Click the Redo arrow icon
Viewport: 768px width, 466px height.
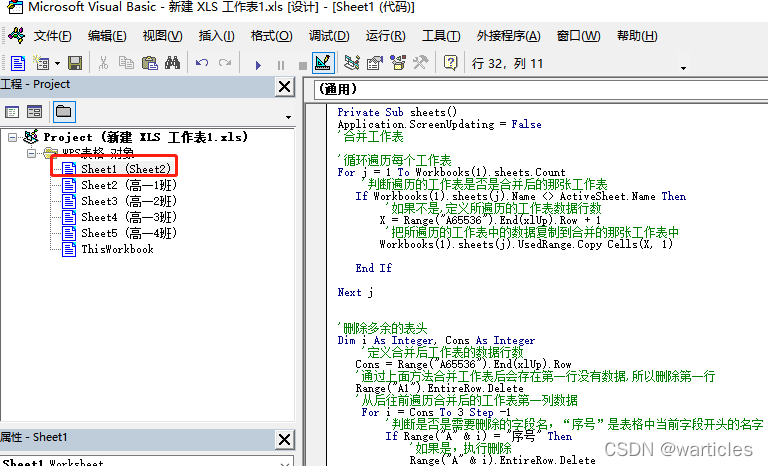225,63
